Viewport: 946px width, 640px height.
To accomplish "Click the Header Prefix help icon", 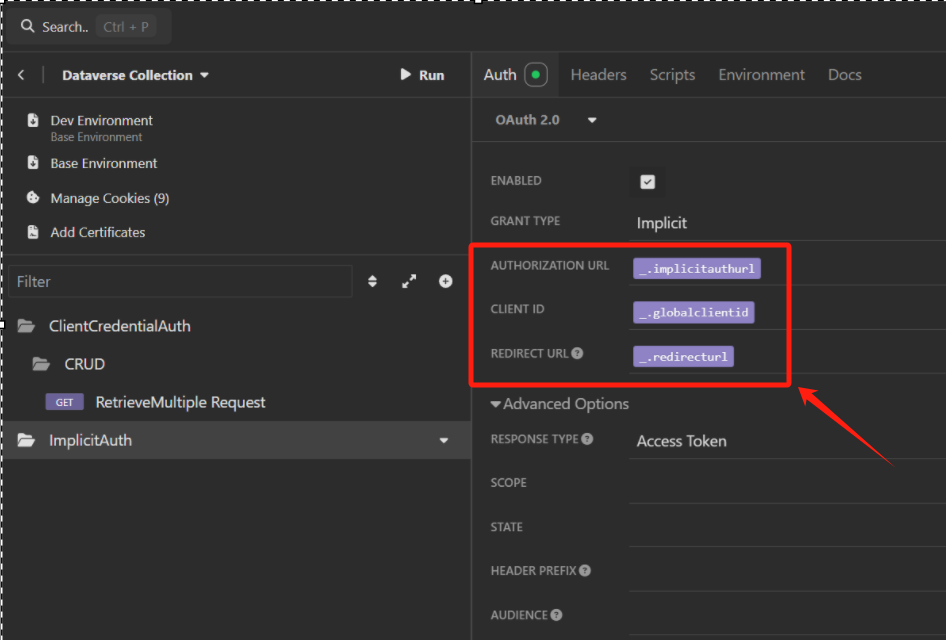I will [585, 570].
